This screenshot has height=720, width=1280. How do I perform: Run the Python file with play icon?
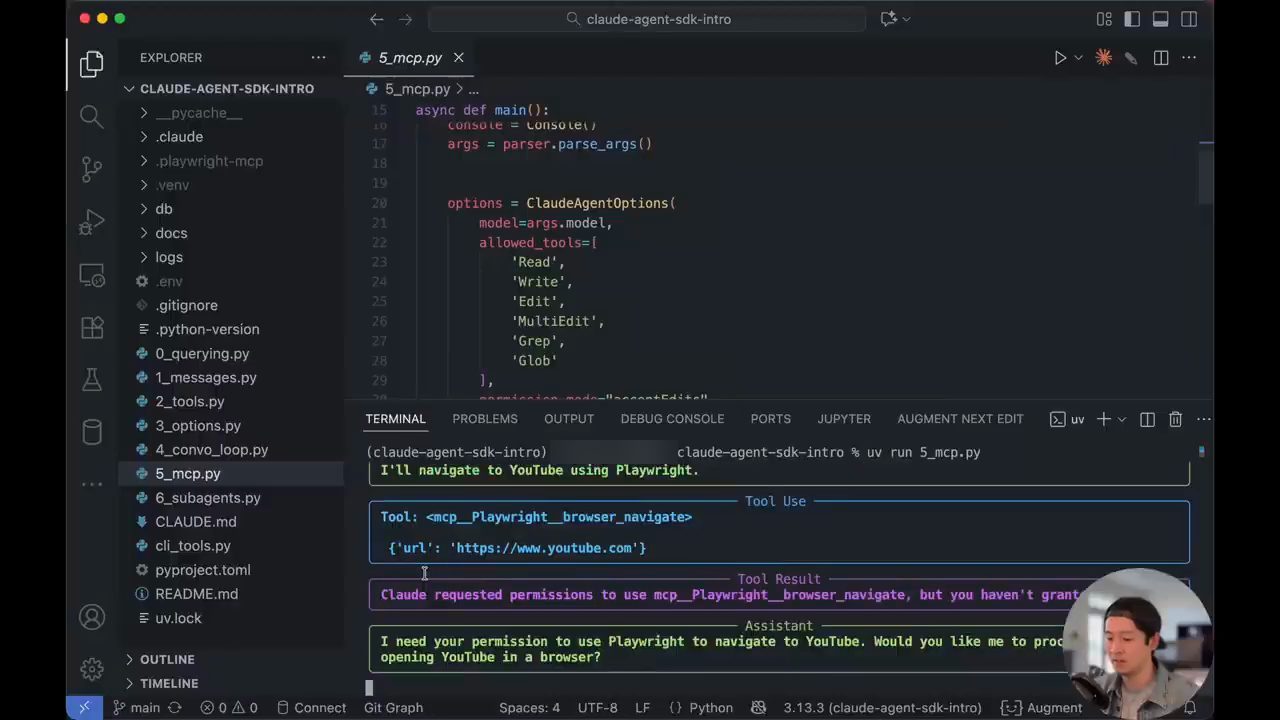[x=1060, y=58]
